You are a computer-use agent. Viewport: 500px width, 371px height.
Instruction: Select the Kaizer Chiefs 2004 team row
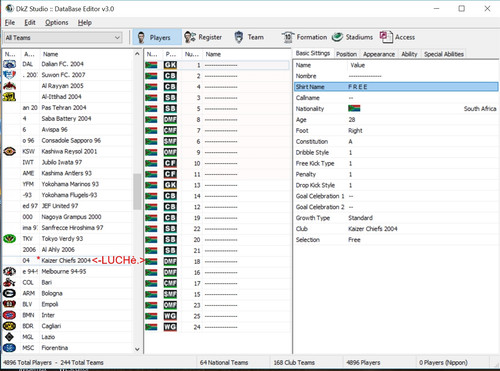click(68, 260)
